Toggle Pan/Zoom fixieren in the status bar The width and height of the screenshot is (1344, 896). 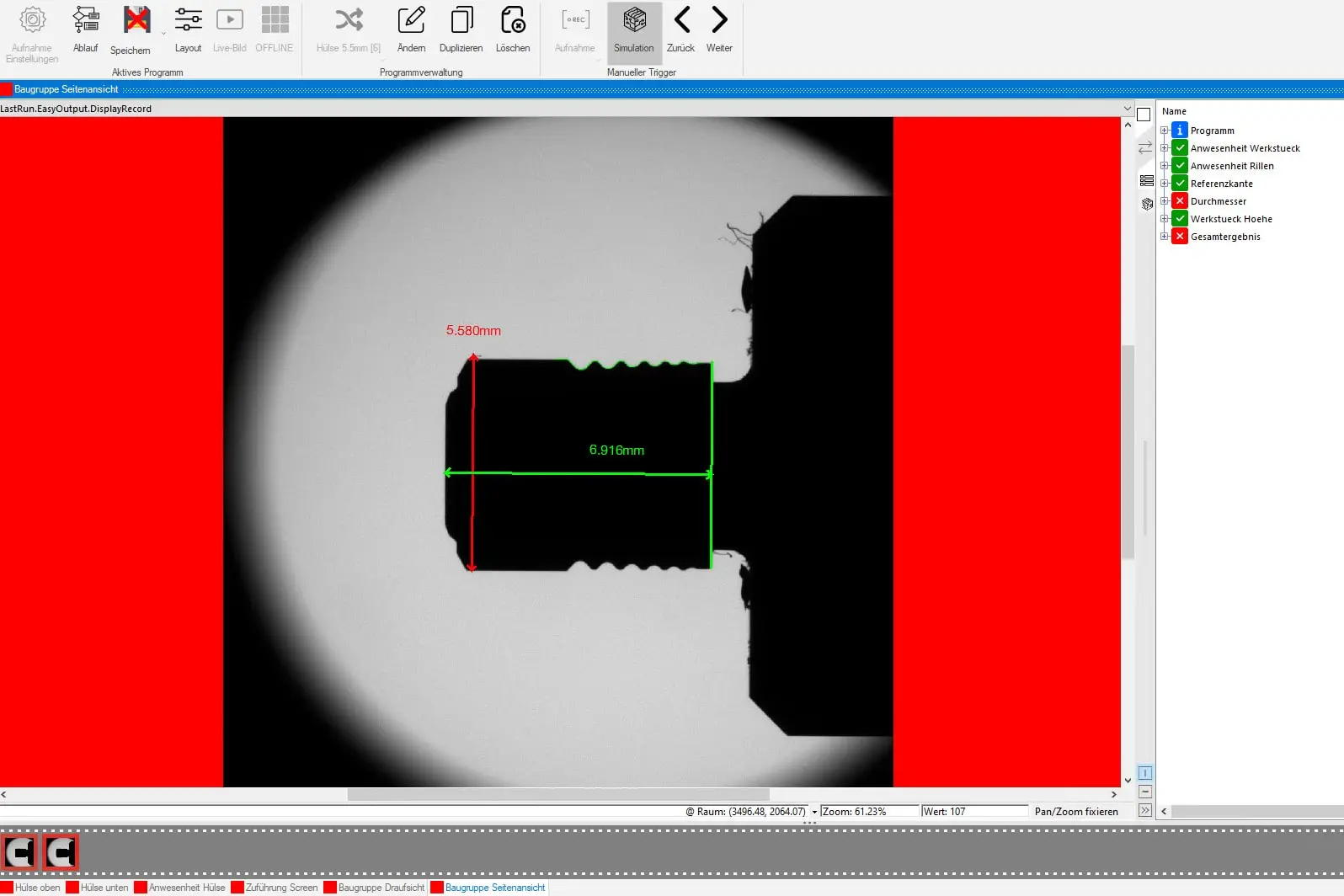click(1075, 812)
